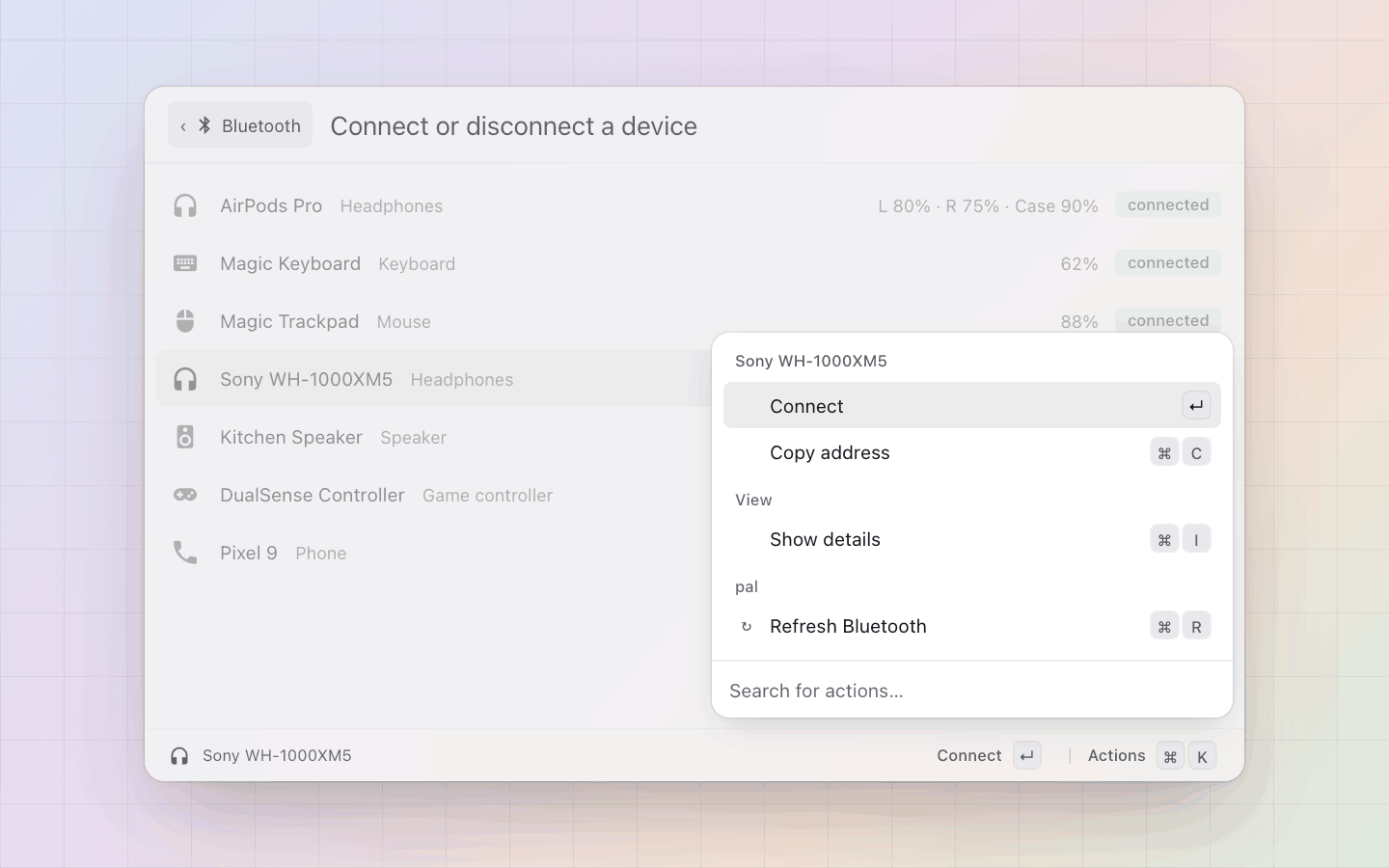Click the Sony WH-1000XM5 heading in actions panel
This screenshot has width=1389, height=868.
click(x=811, y=361)
